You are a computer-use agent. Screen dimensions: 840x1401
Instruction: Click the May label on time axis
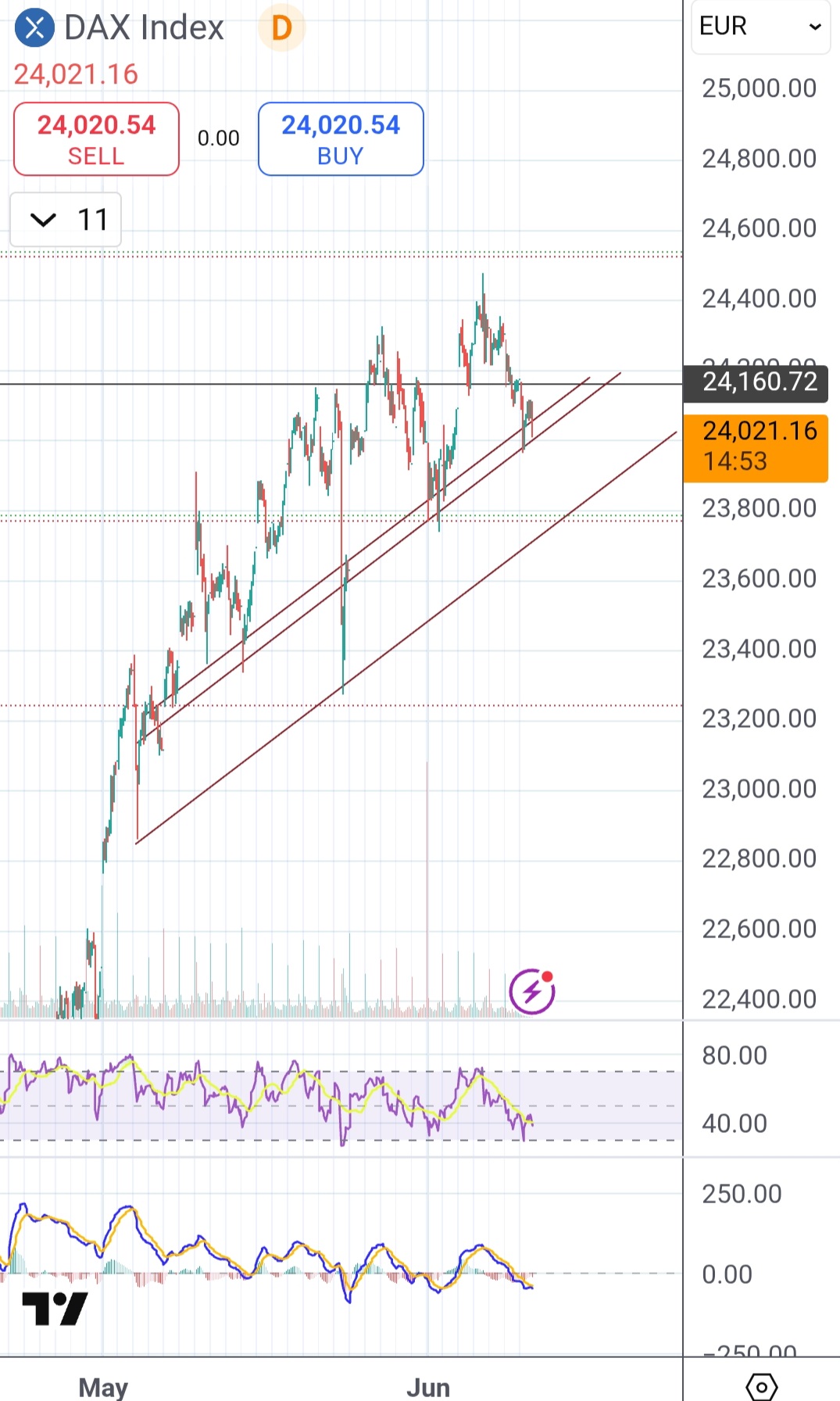point(103,1387)
